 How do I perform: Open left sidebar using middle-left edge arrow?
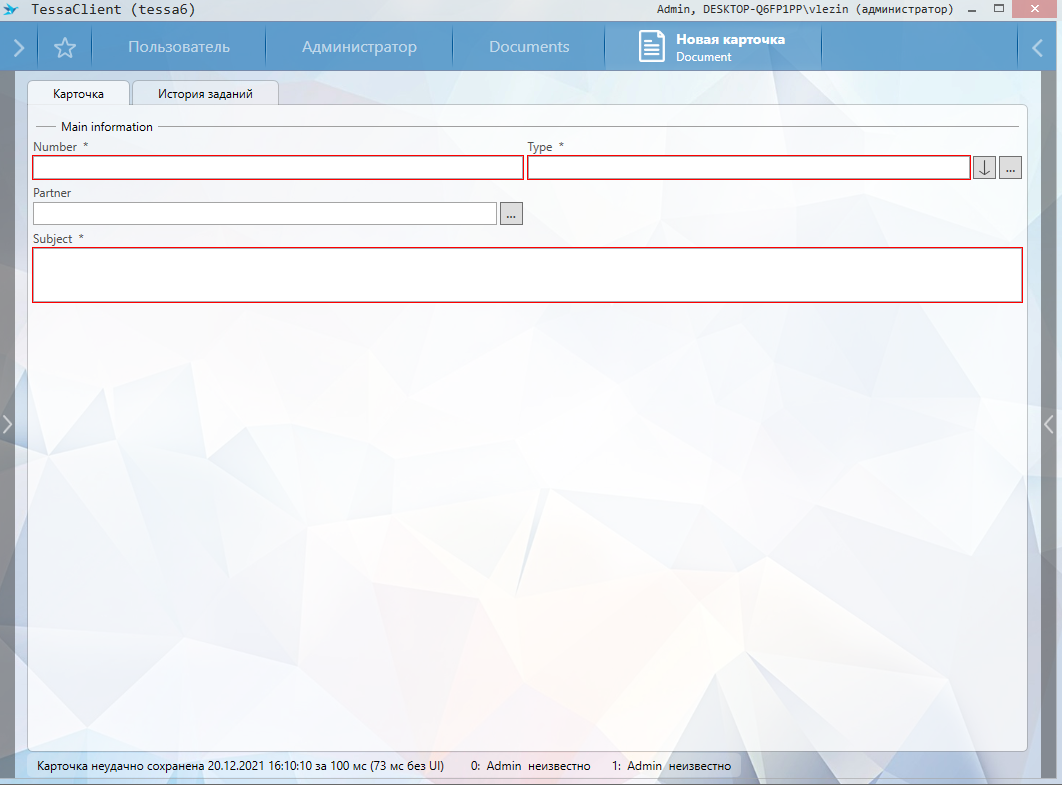(x=7, y=424)
